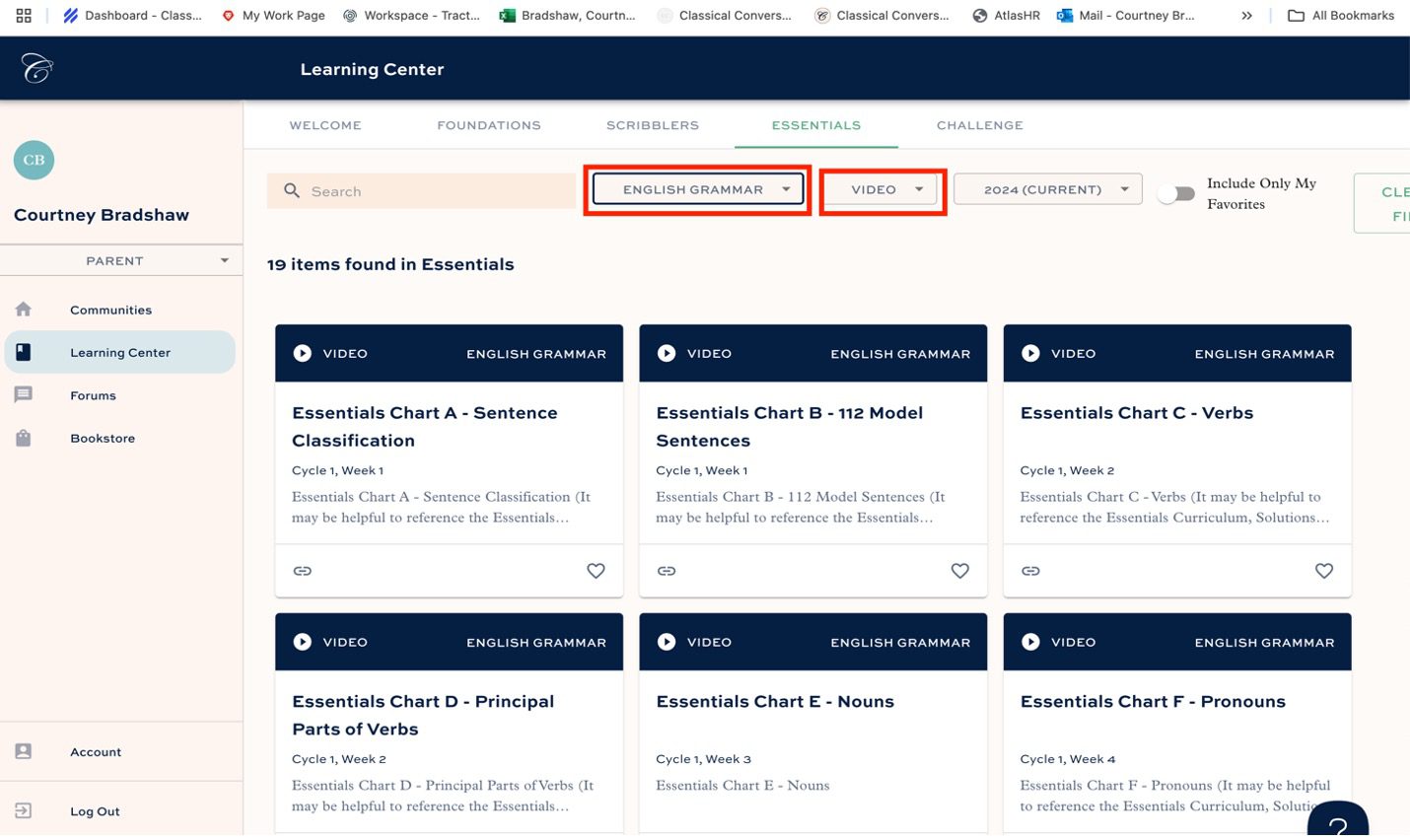This screenshot has height=840, width=1410.
Task: Switch to the Challenge tab
Action: click(x=978, y=125)
